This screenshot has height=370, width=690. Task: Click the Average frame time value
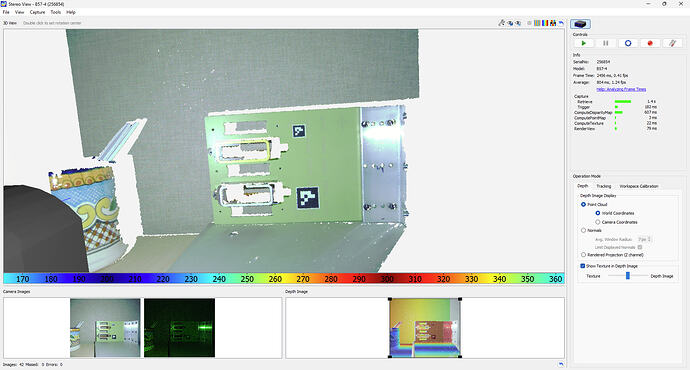click(x=611, y=82)
